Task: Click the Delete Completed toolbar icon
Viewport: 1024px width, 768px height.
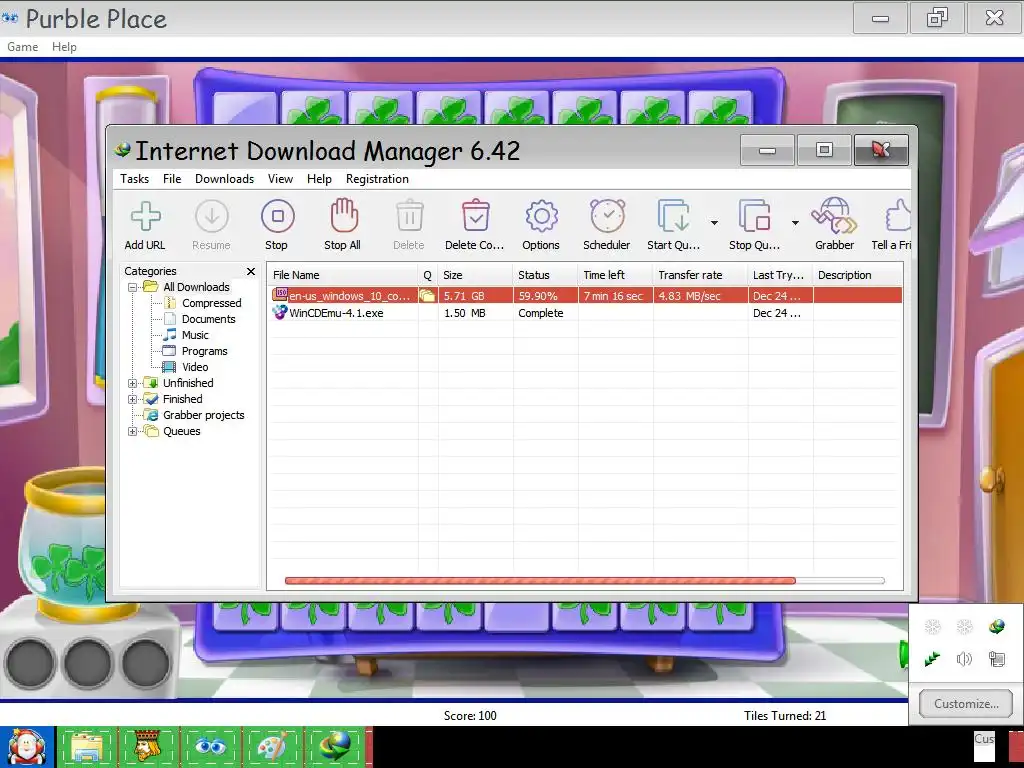Action: point(475,216)
